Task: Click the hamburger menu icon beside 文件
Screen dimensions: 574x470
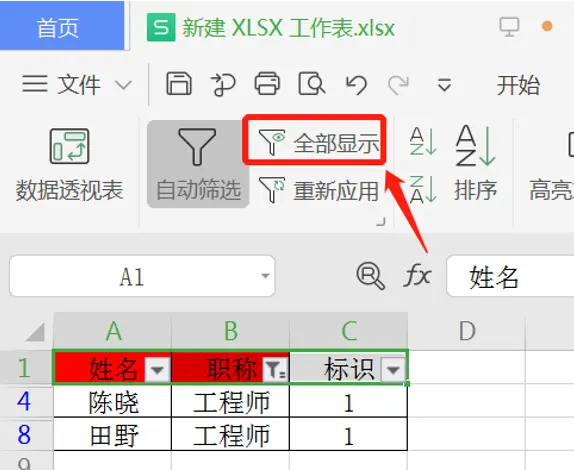Action: point(35,84)
